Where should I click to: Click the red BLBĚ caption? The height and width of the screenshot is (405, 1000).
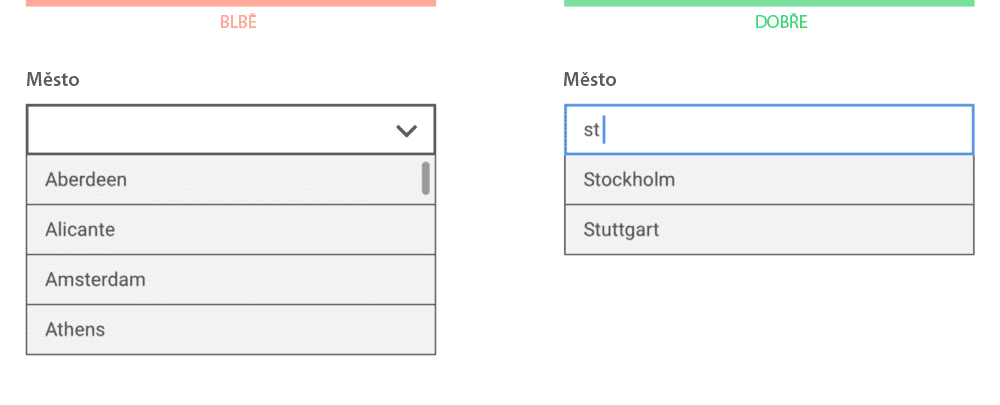pos(238,22)
